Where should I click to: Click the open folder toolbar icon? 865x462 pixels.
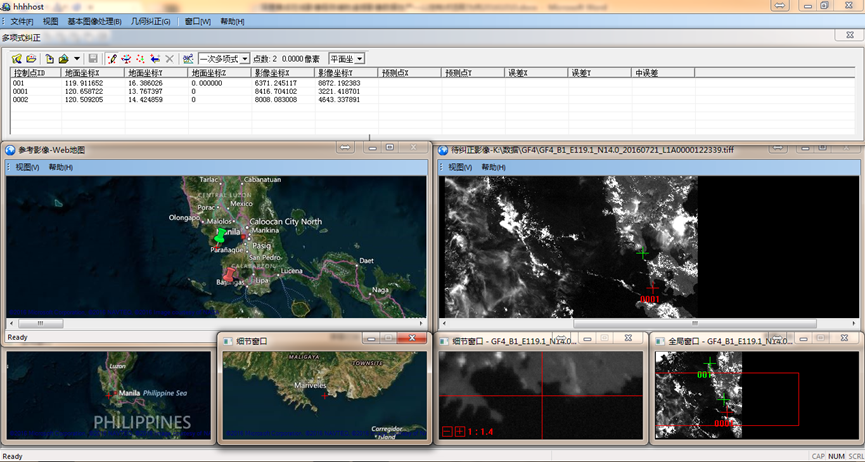32,59
